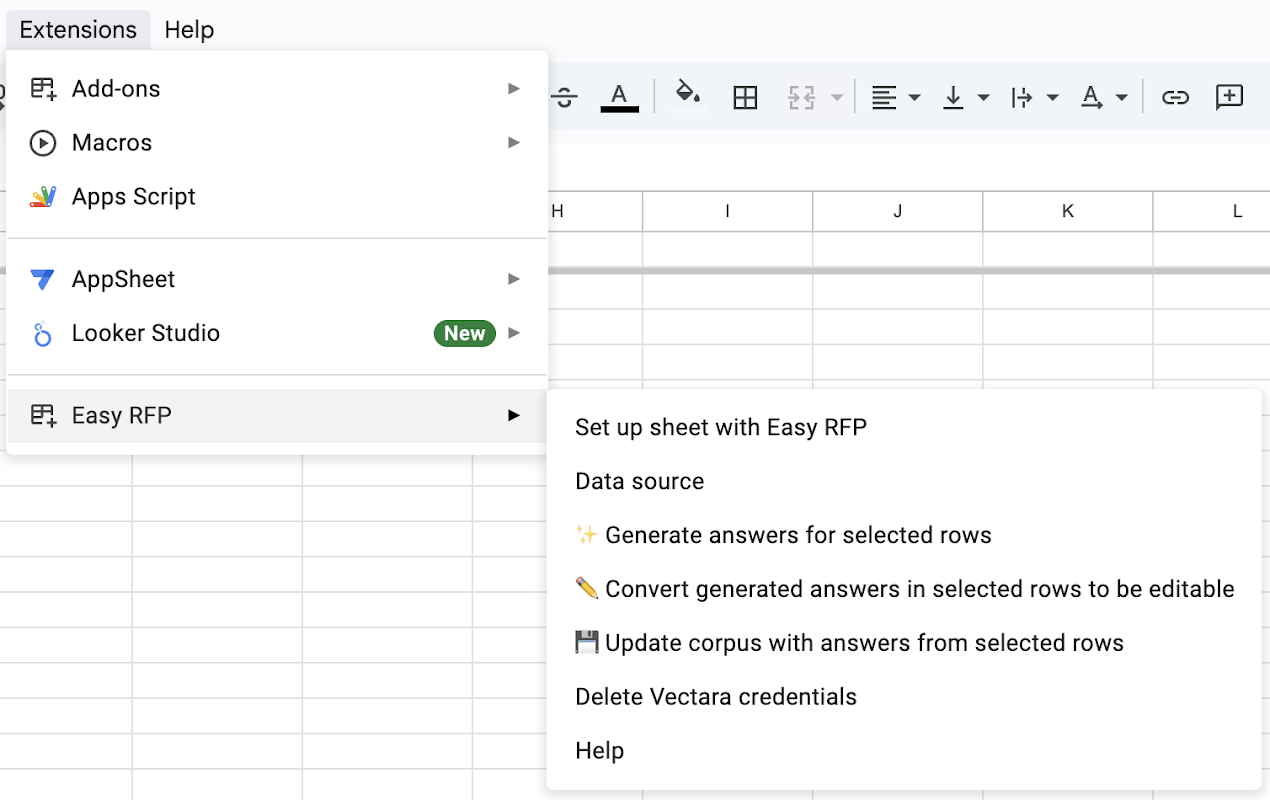
Task: Expand the Add-ons submenu arrow
Action: pyautogui.click(x=514, y=89)
